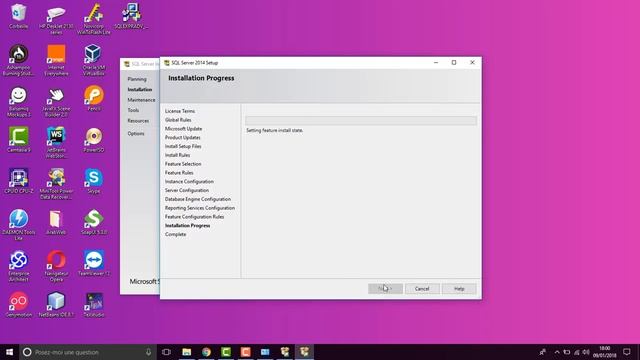Image resolution: width=640 pixels, height=360 pixels.
Task: Click the Help button in Setup
Action: (459, 289)
